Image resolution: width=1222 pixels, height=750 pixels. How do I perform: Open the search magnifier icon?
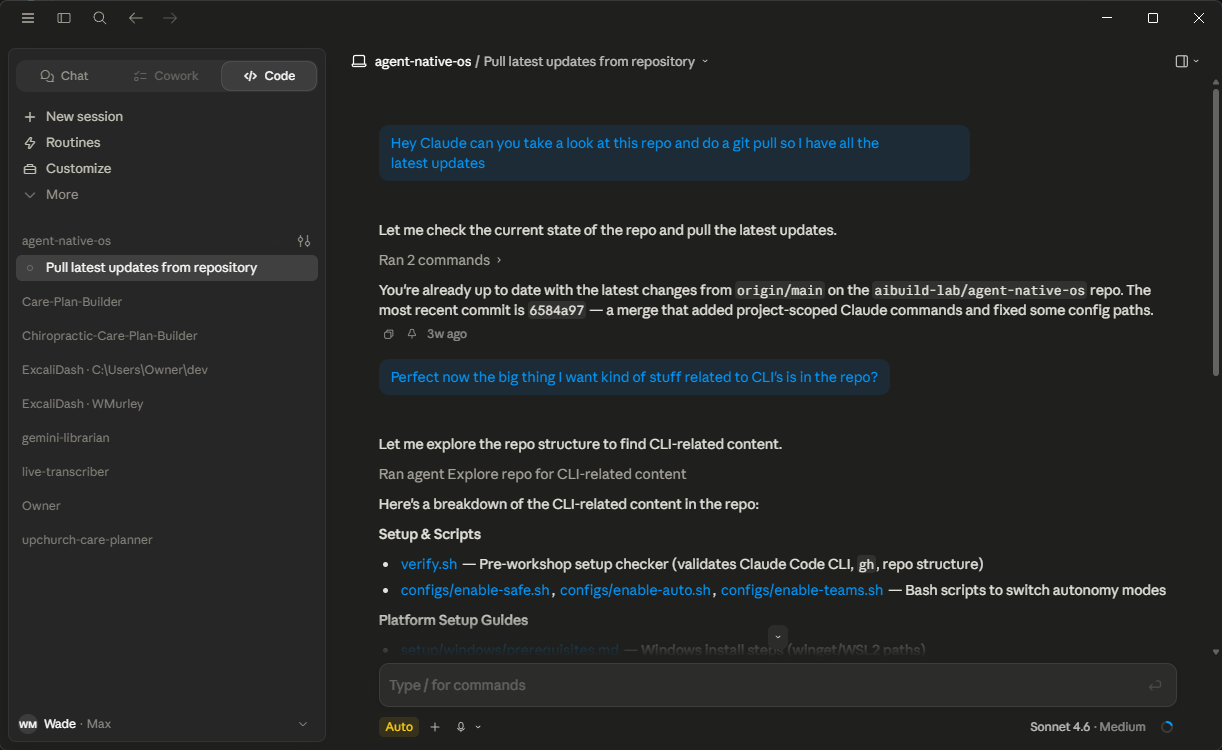tap(100, 18)
